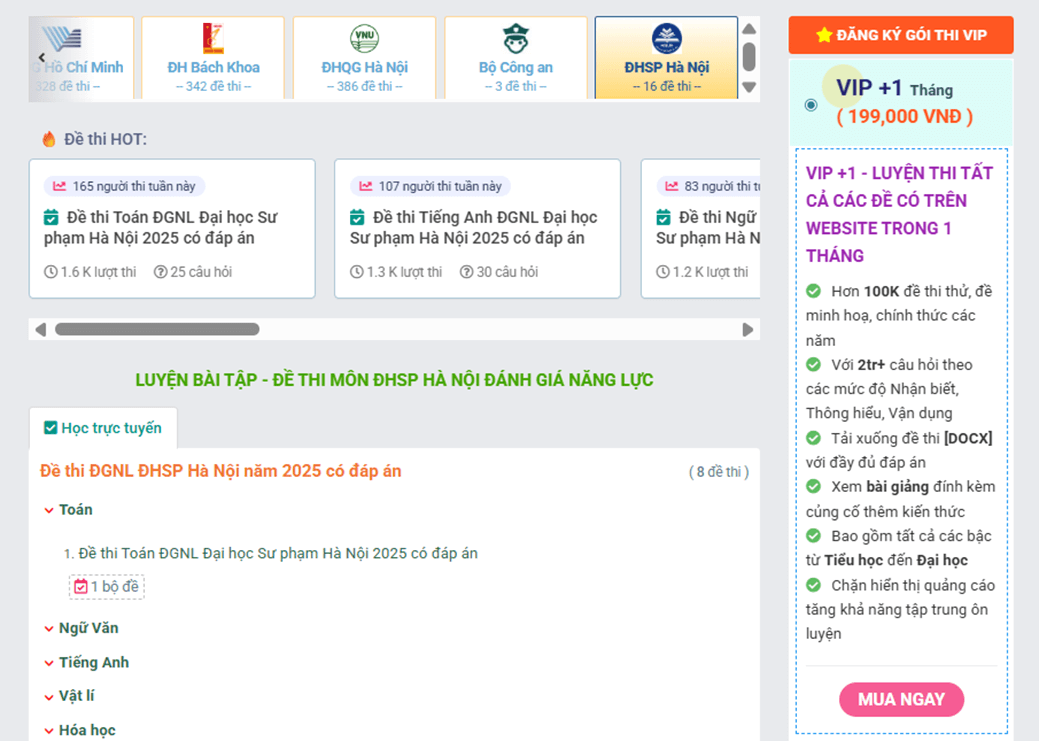Viewport: 1039px width, 741px height.
Task: Click the ĐH Bách Khoa logo icon
Action: (x=213, y=39)
